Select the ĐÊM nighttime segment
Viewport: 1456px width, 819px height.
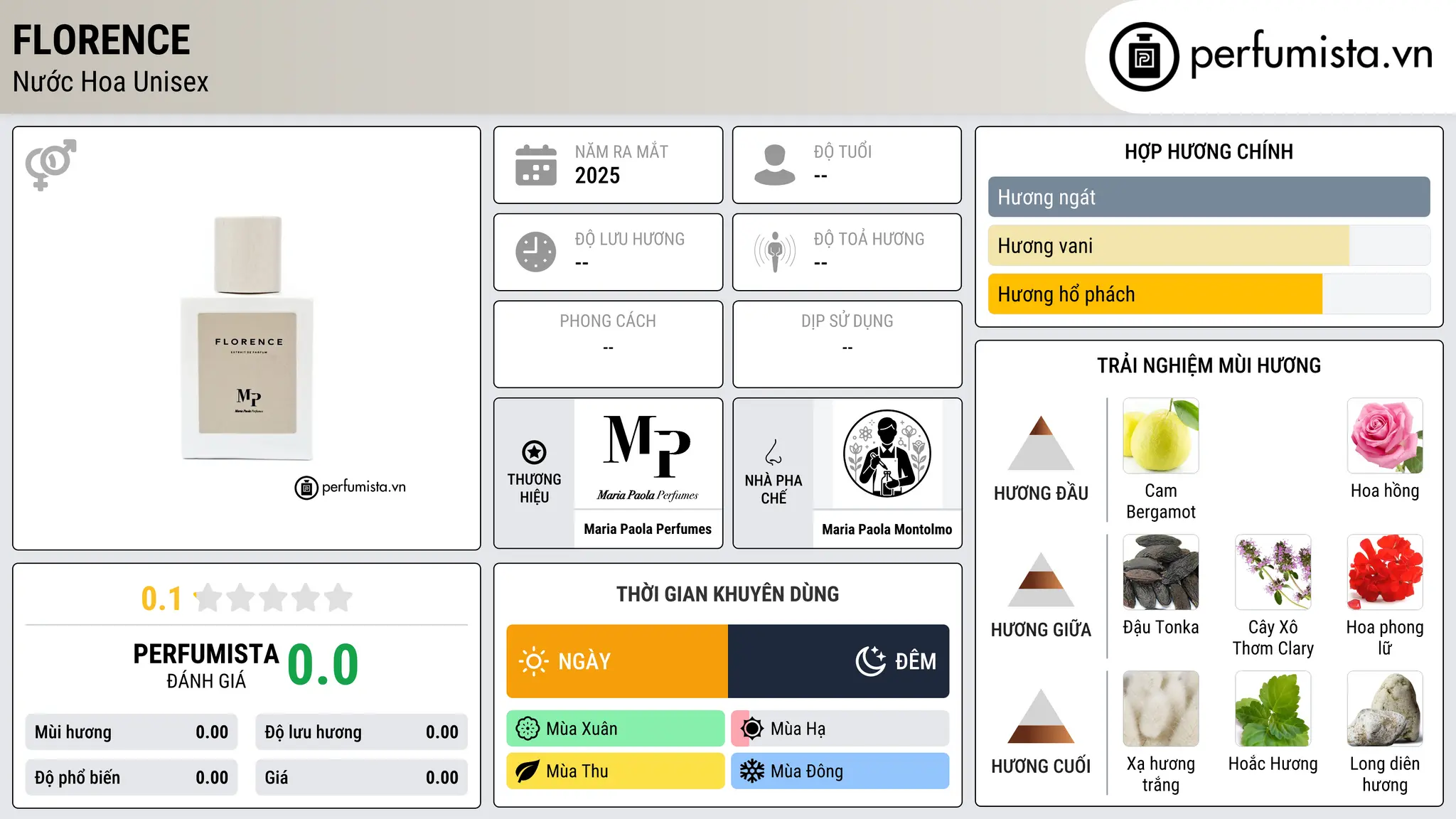[839, 661]
